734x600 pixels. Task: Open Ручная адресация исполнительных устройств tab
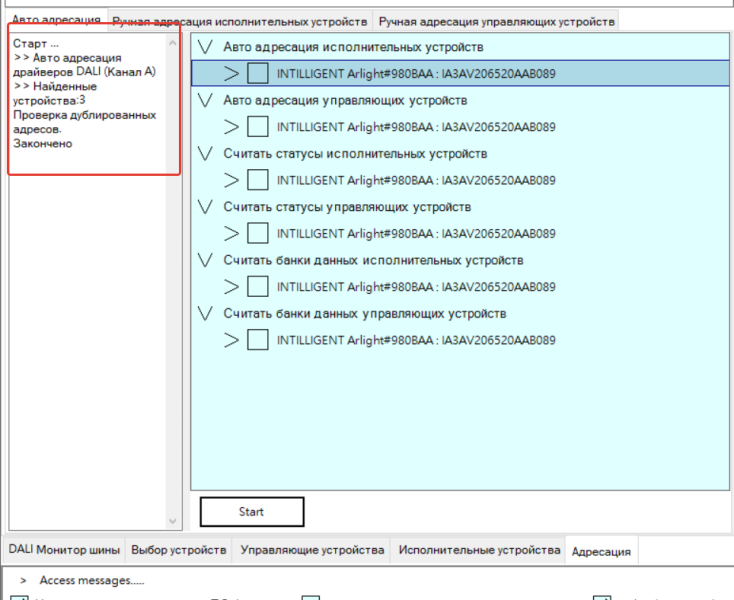pyautogui.click(x=240, y=22)
